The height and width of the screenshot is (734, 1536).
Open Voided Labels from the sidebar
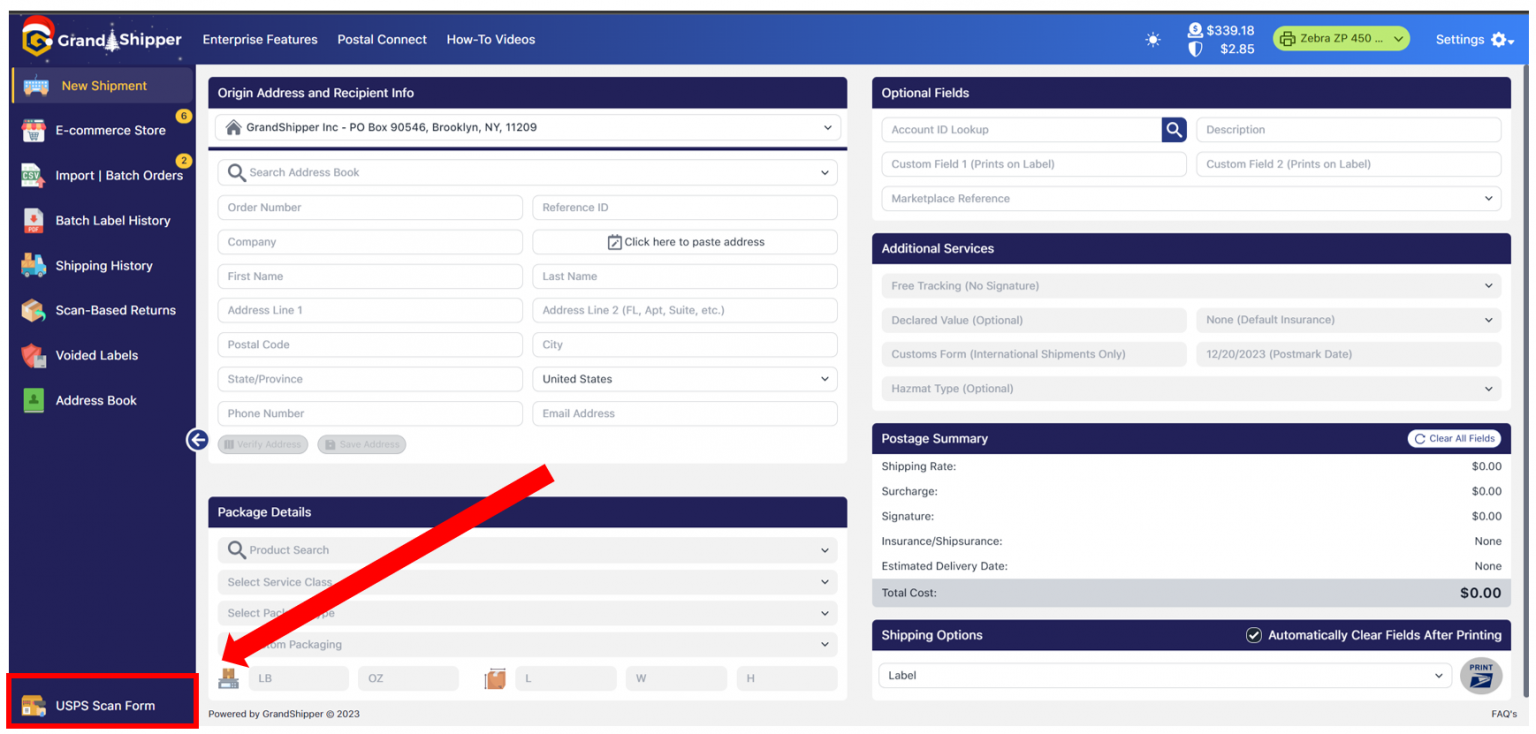coord(96,355)
